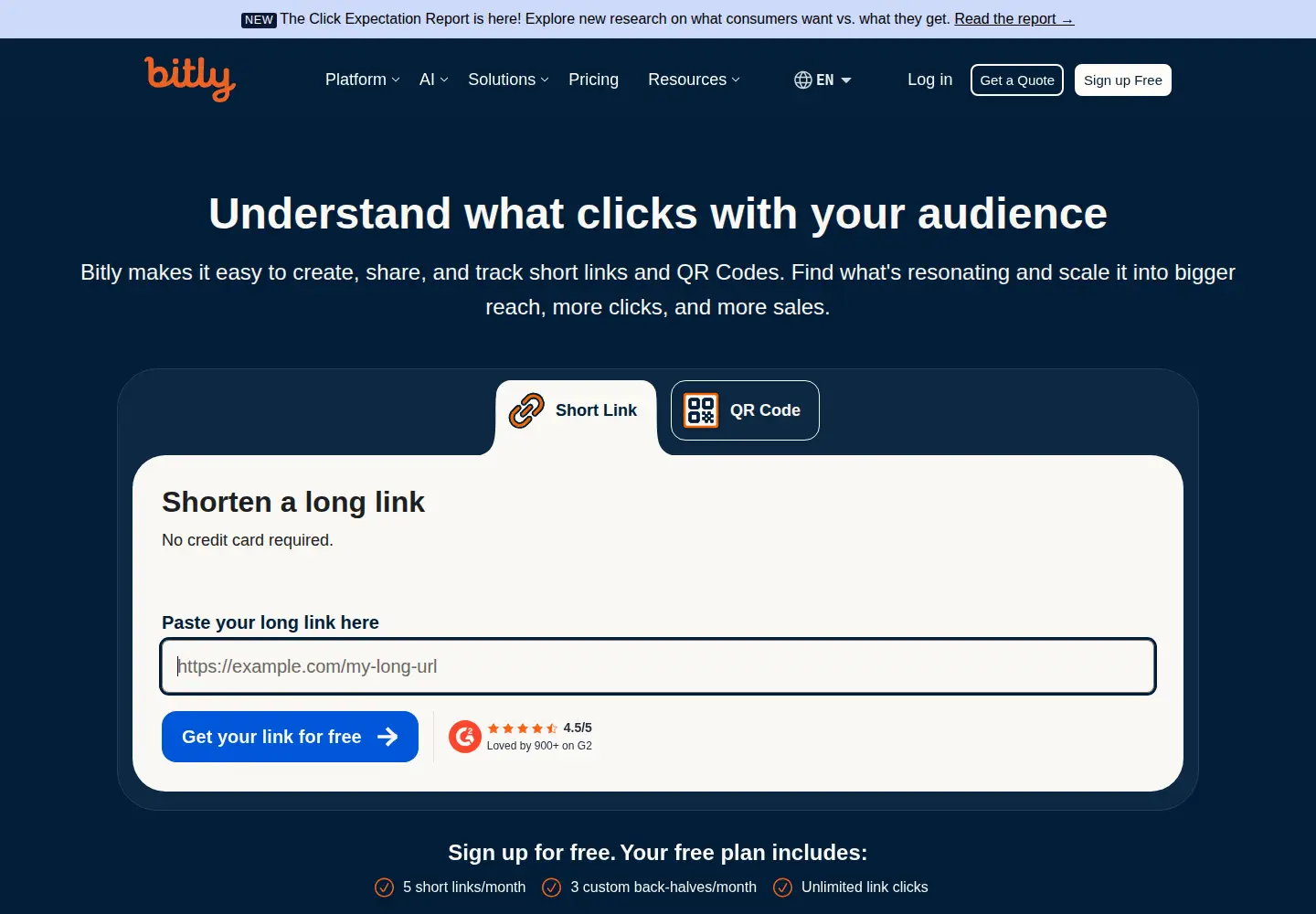Click 'Loved by 900+ on G2' text
This screenshot has width=1316, height=914.
click(539, 746)
